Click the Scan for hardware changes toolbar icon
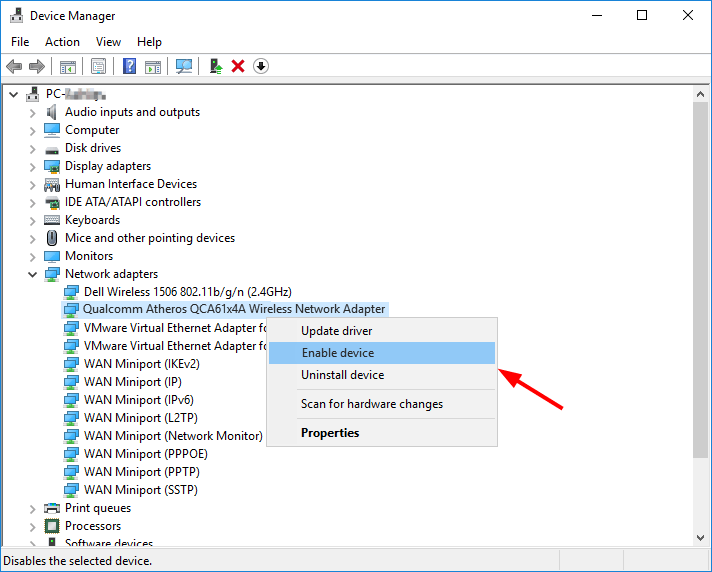712x572 pixels. point(184,66)
